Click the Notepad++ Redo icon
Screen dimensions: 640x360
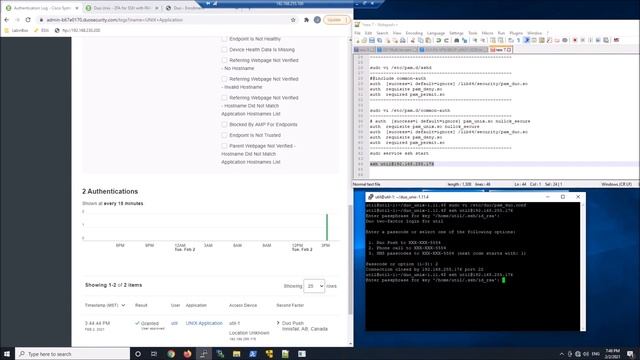coord(446,40)
